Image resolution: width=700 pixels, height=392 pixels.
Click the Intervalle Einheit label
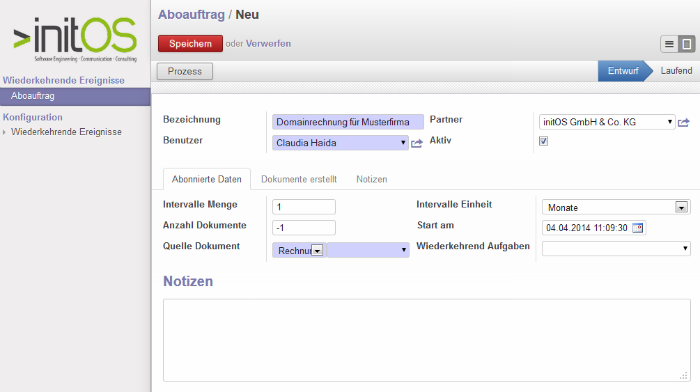(454, 204)
